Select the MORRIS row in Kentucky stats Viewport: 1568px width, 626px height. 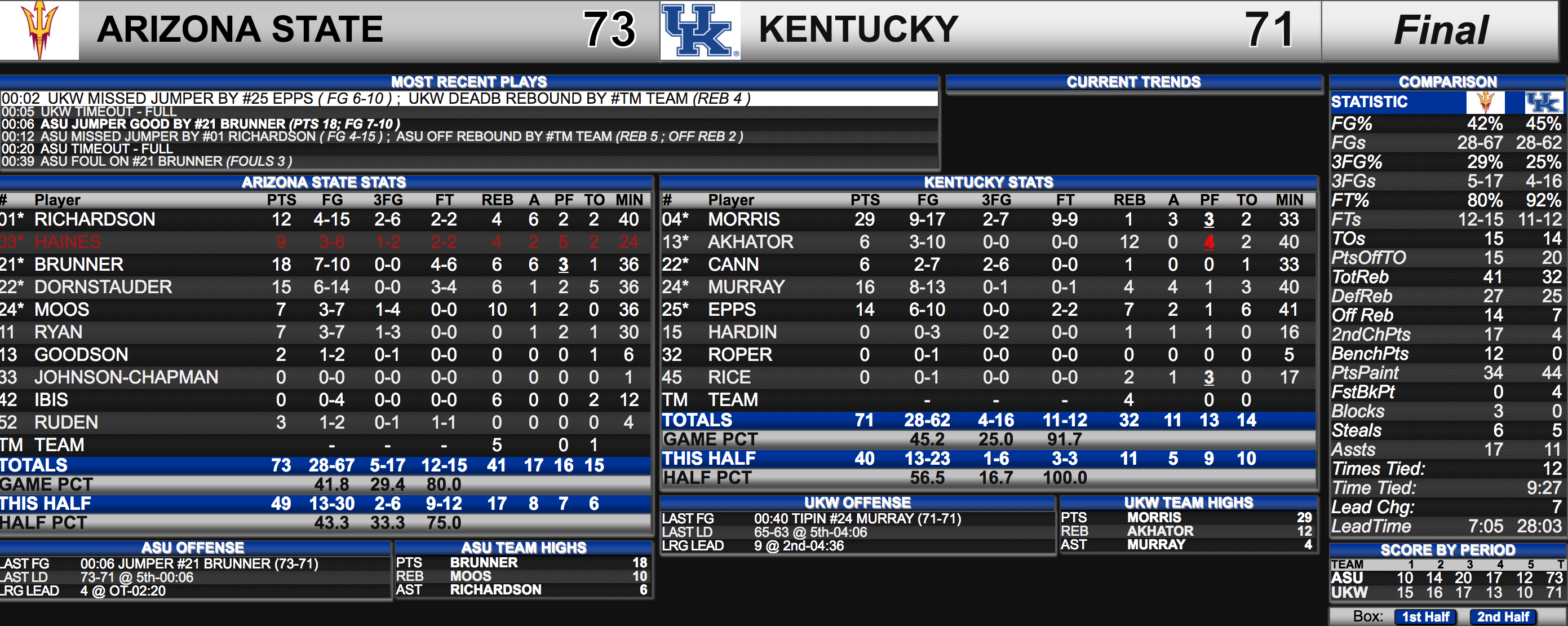(987, 219)
